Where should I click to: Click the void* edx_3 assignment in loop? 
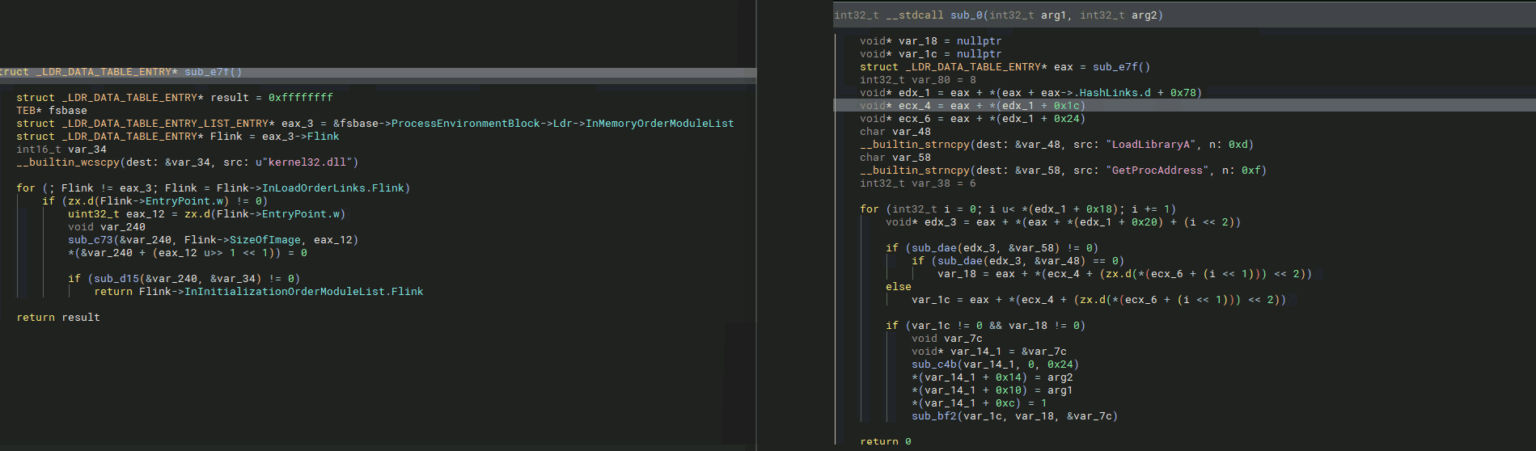point(1063,223)
